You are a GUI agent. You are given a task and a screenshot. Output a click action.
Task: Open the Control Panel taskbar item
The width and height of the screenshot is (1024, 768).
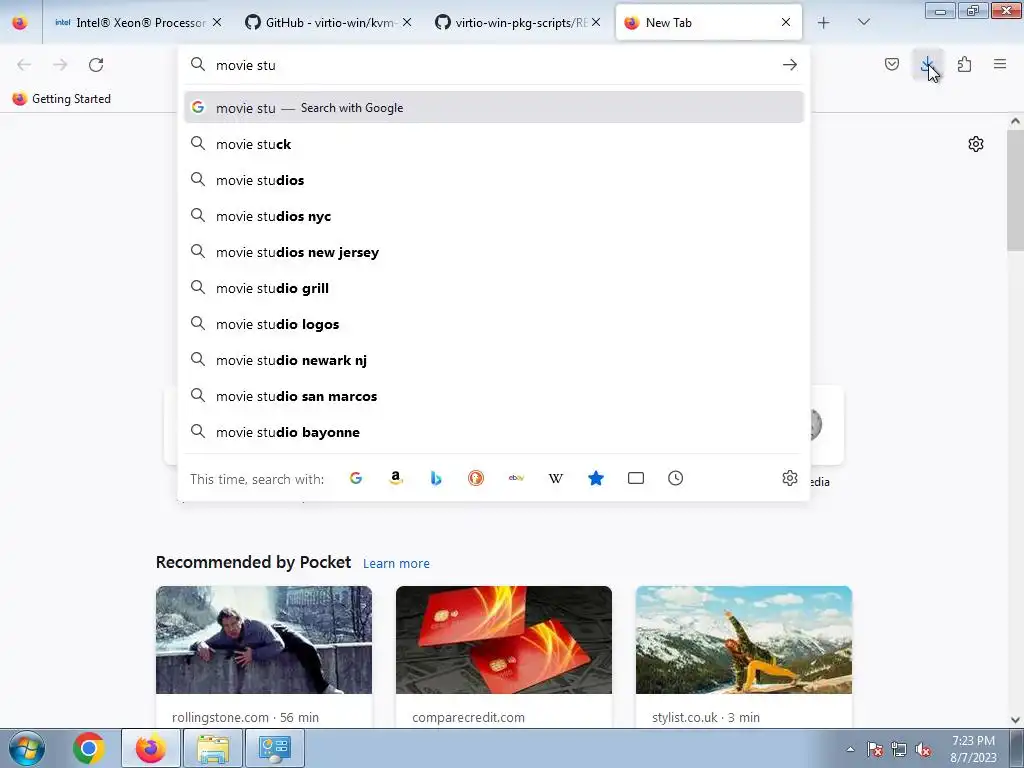(274, 748)
